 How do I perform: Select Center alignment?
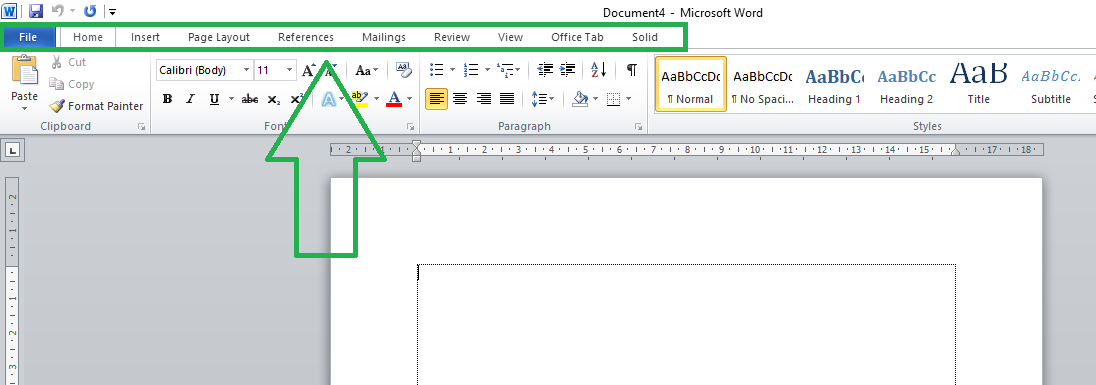460,99
